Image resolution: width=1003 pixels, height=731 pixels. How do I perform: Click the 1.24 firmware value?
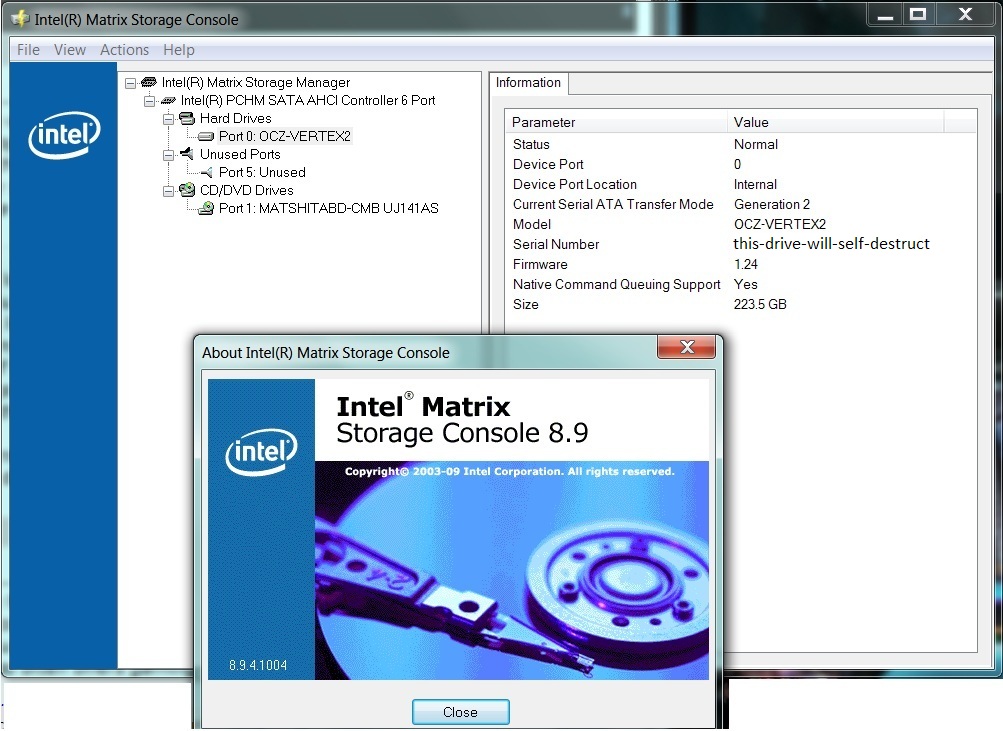click(x=745, y=264)
